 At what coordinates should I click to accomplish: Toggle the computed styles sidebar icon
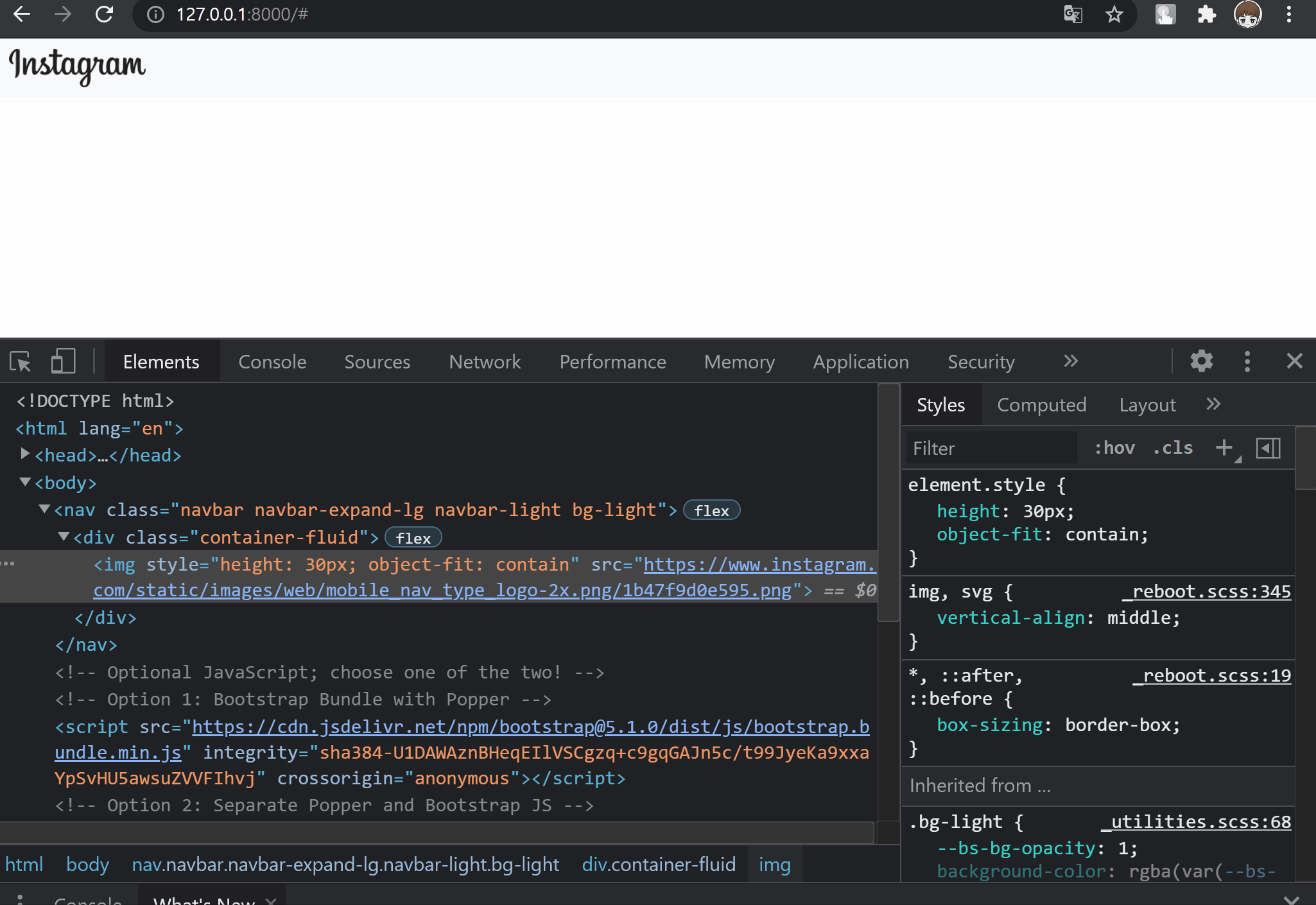[x=1268, y=447]
